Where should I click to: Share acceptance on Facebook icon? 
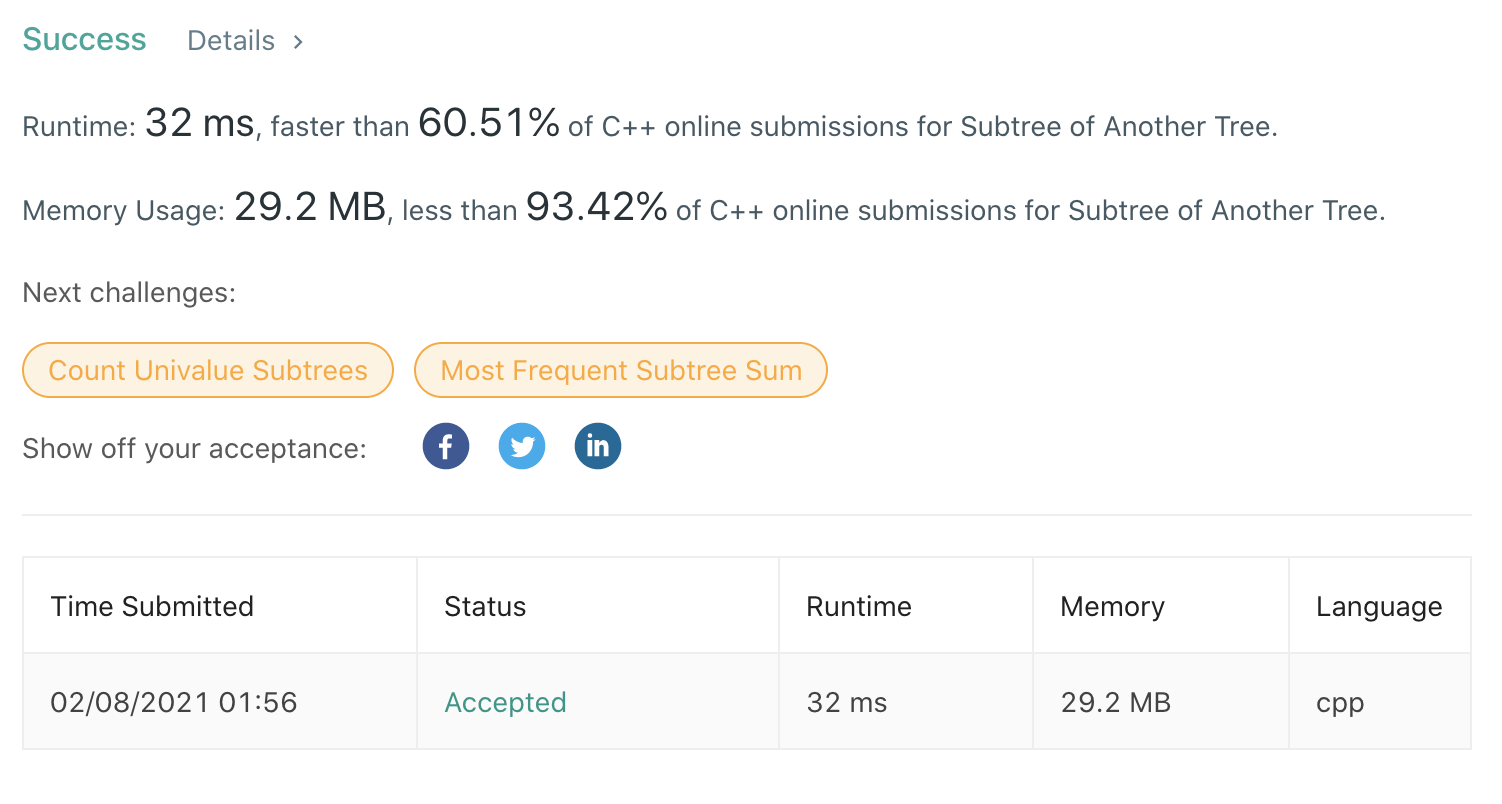(x=446, y=446)
